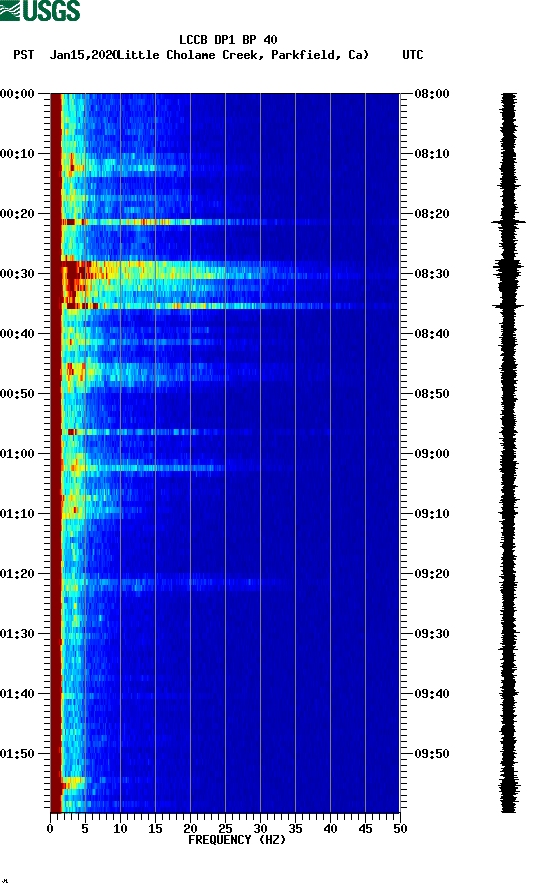This screenshot has height=892, width=552.
Task: Click the 01:40 PST time label
Action: (17, 694)
